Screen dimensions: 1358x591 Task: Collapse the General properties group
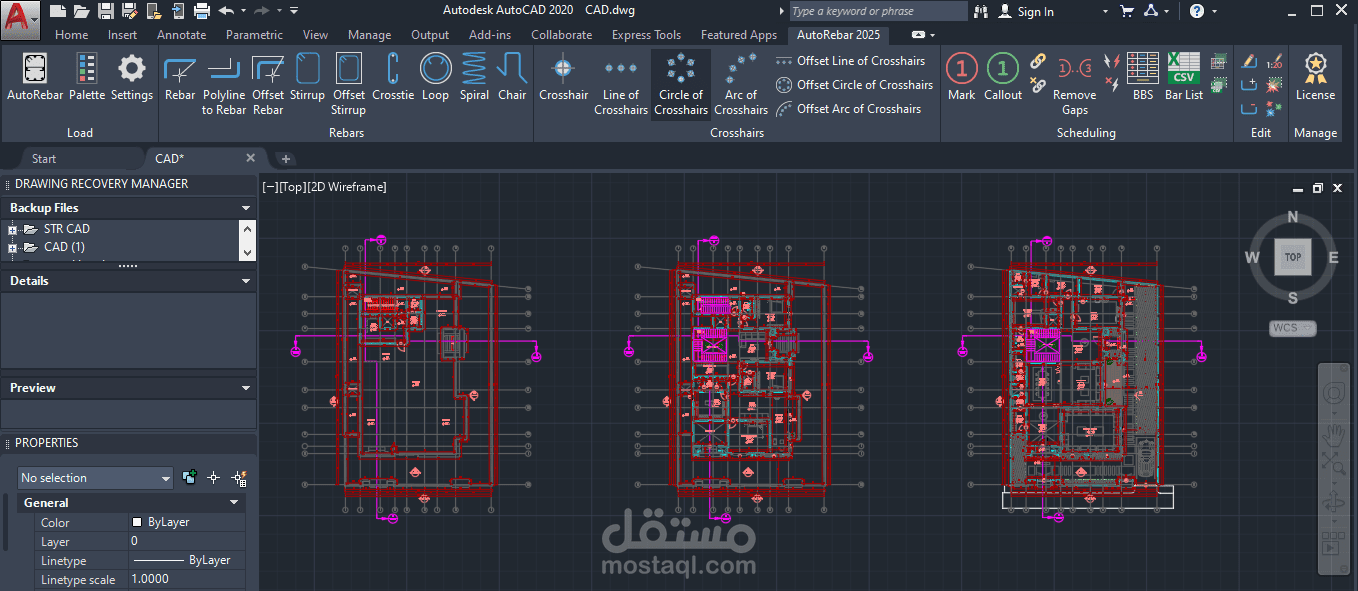tap(234, 503)
